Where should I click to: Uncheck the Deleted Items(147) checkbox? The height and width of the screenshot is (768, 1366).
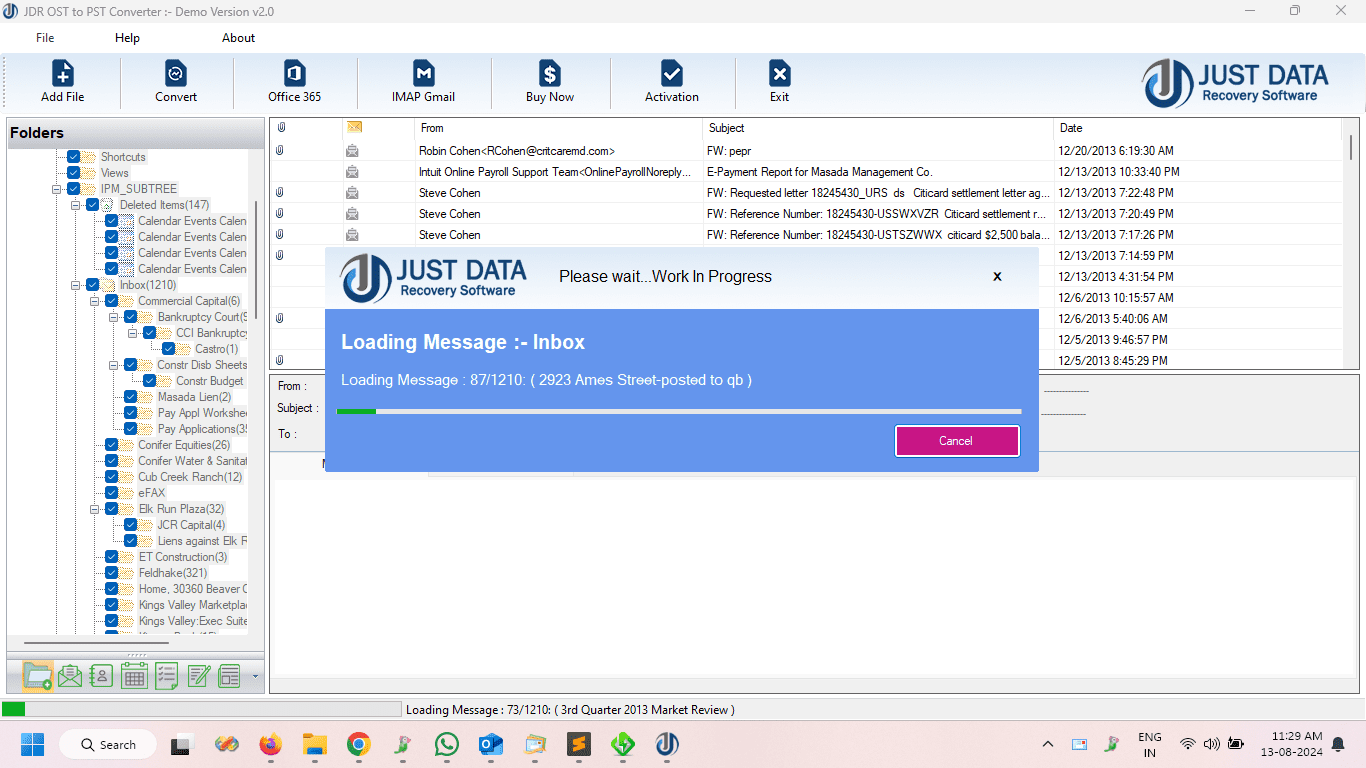(93, 204)
